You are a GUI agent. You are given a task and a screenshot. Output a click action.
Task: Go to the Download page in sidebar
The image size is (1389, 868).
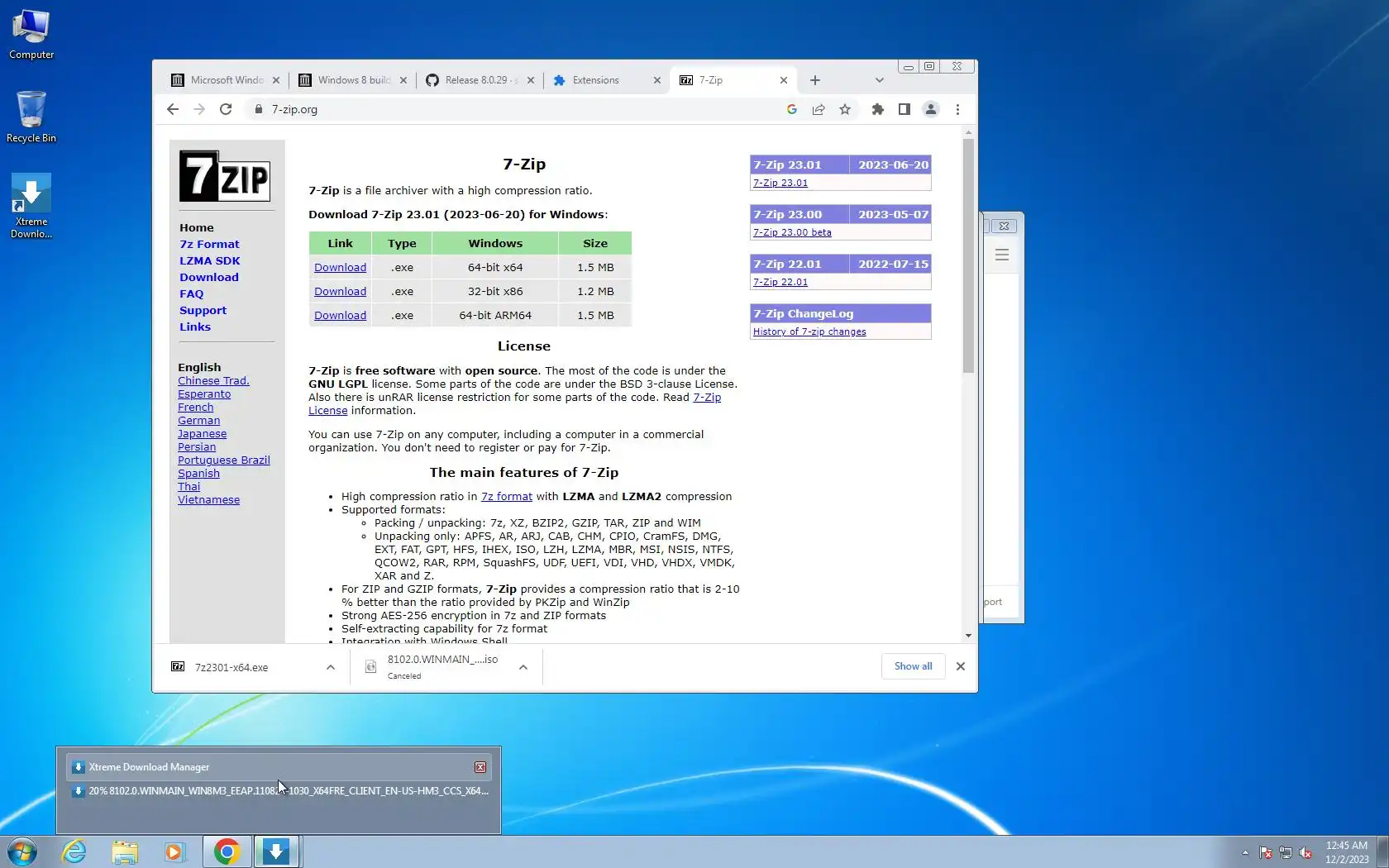coord(209,278)
